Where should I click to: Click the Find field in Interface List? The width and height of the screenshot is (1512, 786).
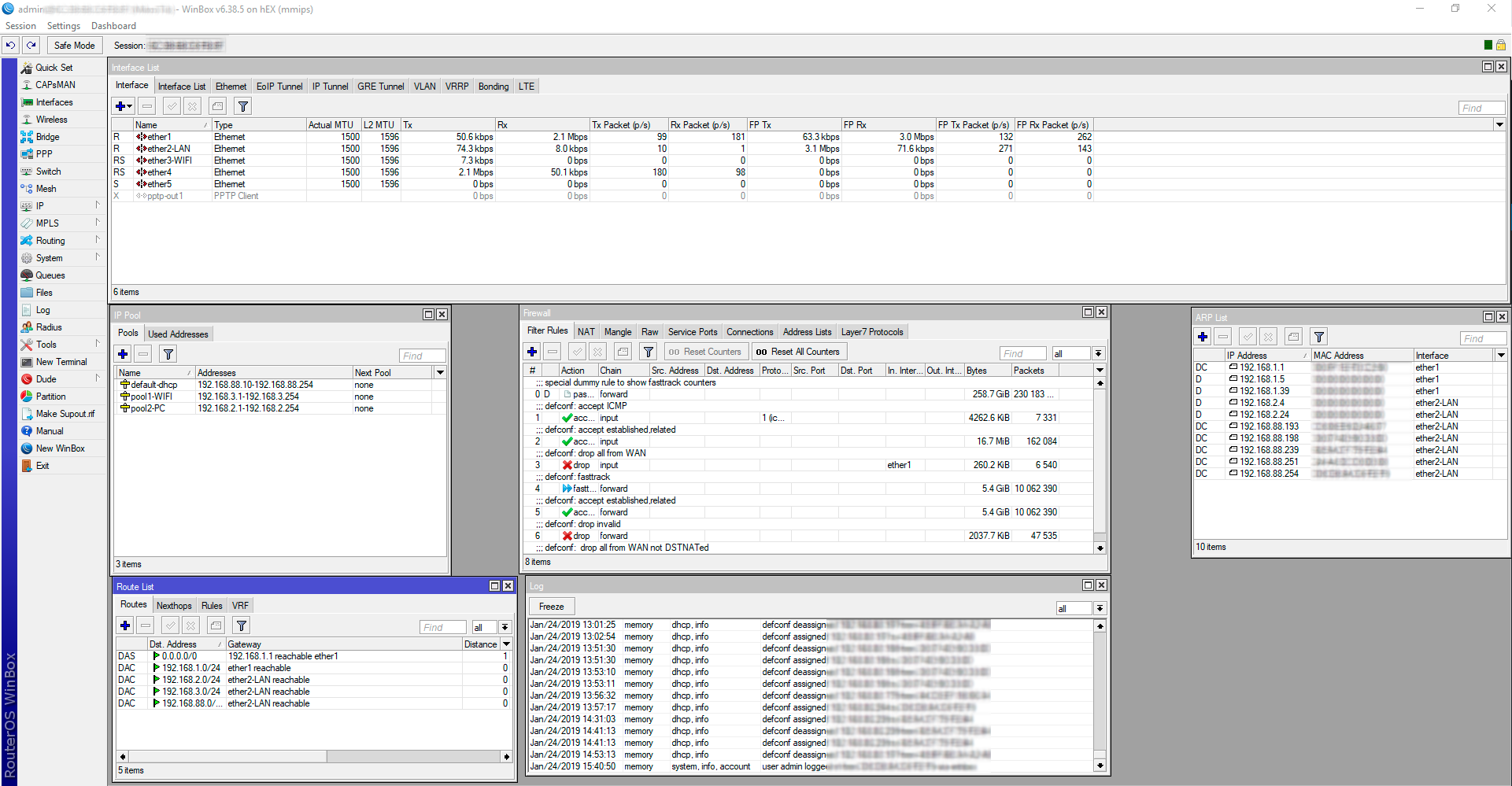tap(1481, 108)
